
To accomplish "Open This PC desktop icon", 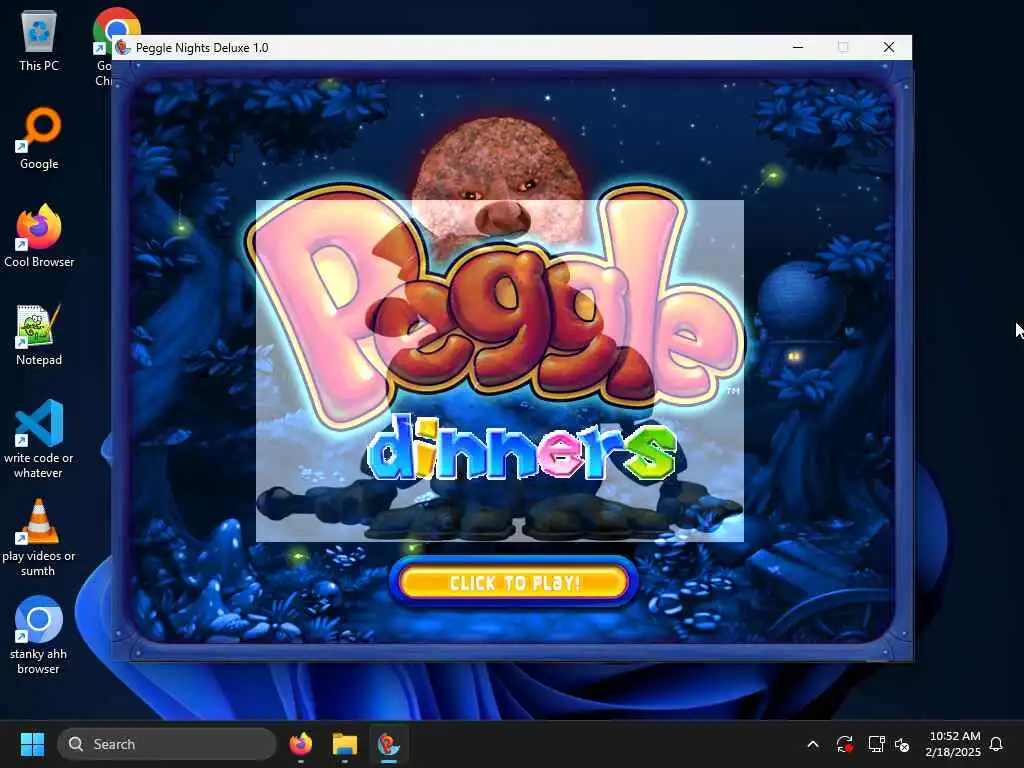I will tap(39, 40).
